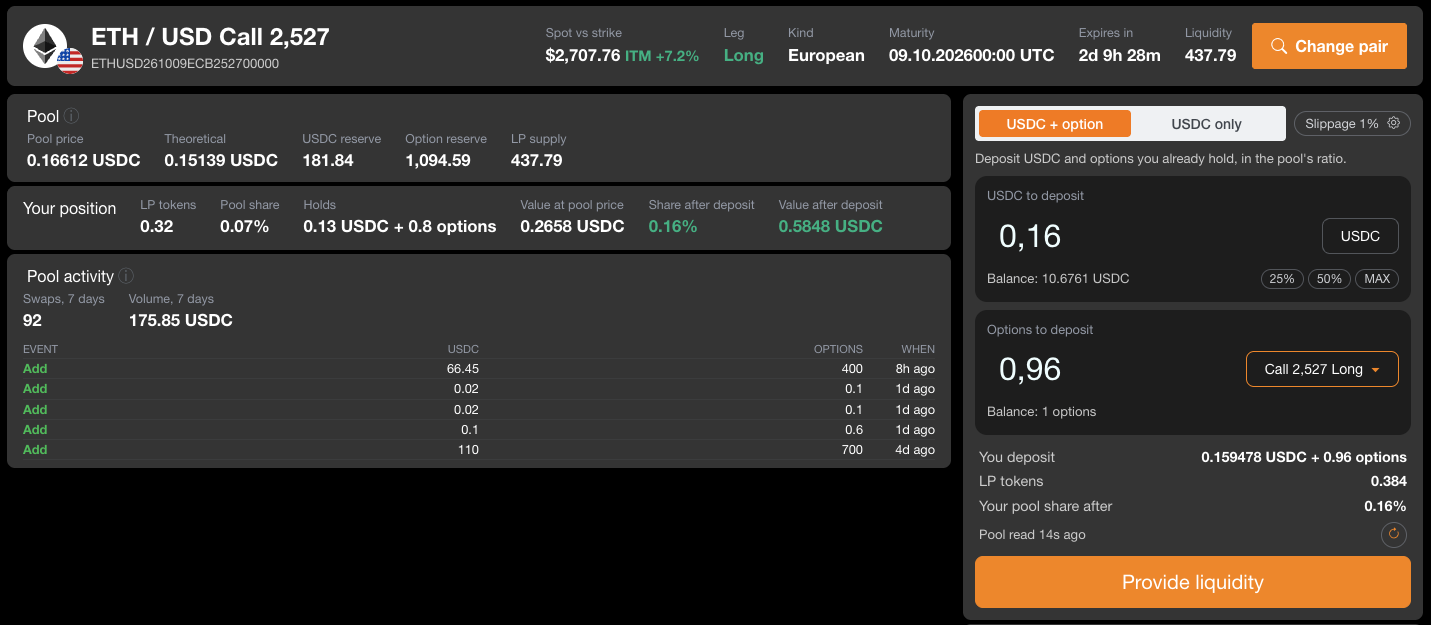
Task: Click the USDC currency button
Action: pos(1360,236)
